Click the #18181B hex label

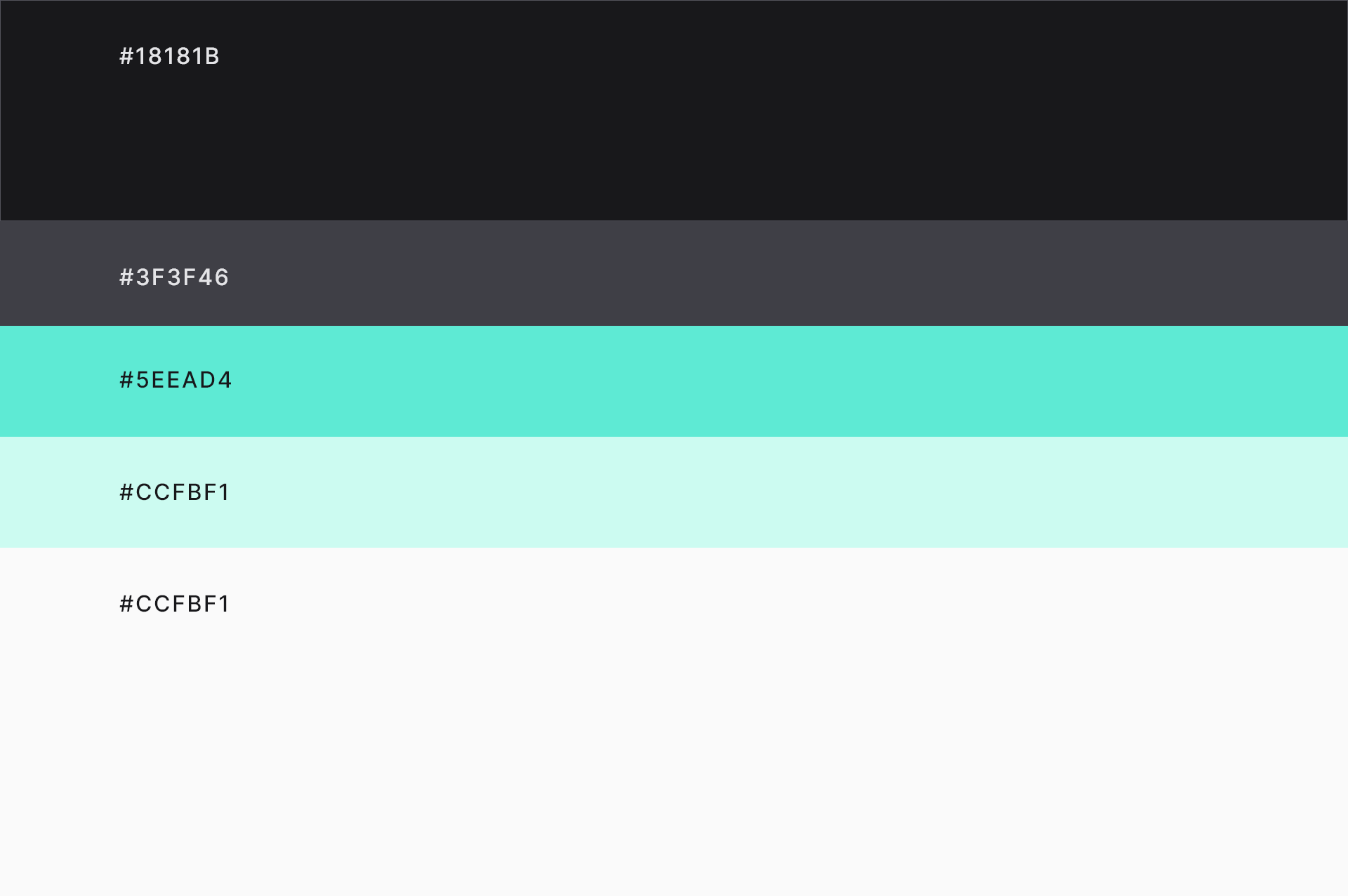pyautogui.click(x=169, y=56)
